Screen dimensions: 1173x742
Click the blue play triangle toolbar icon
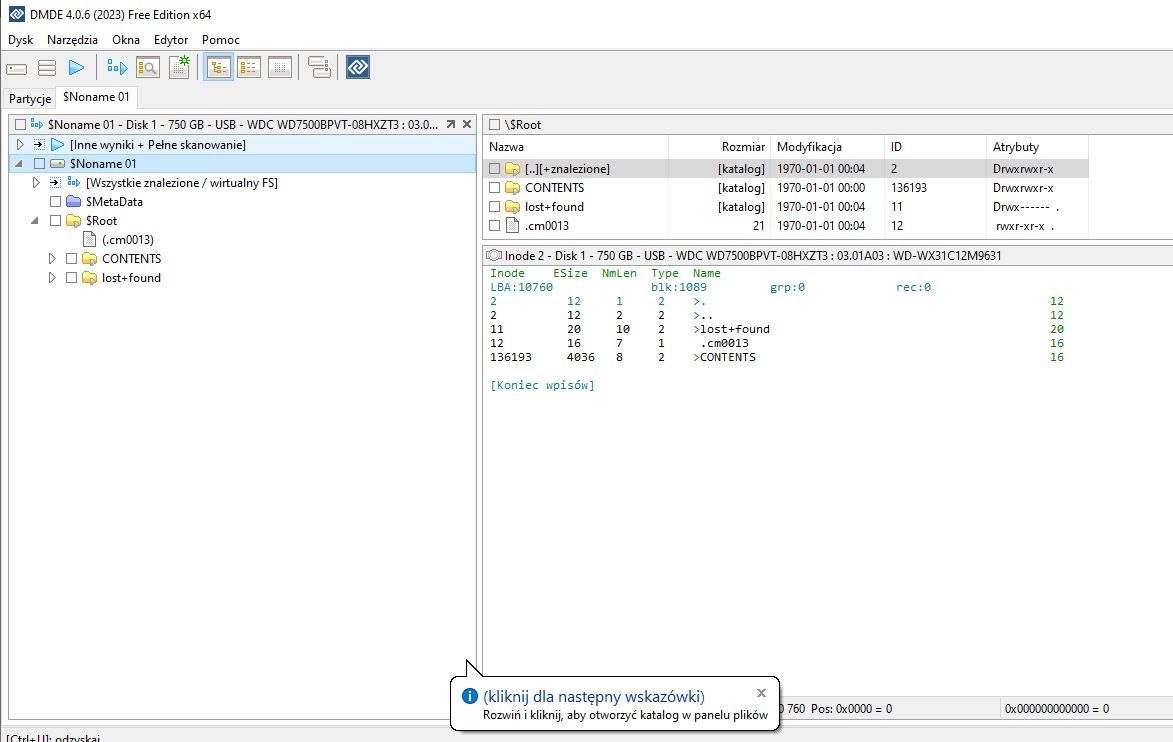(76, 68)
